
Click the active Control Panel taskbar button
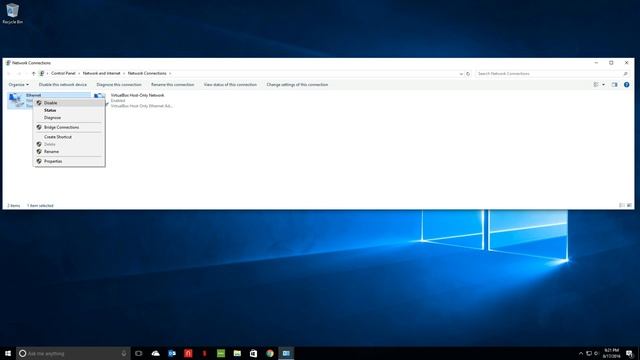(286, 353)
